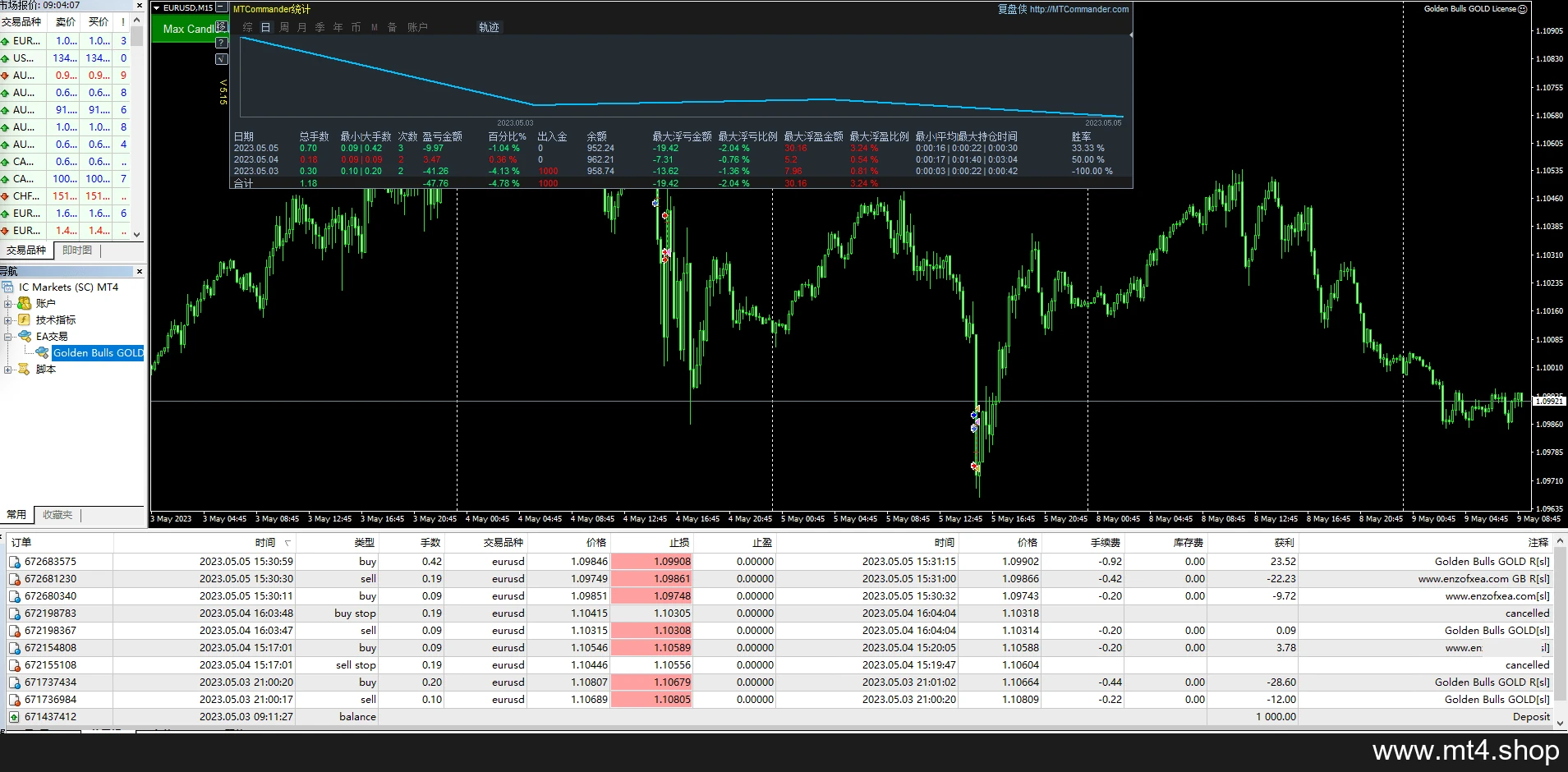
Task: Click the 获利 profit column header
Action: [x=1284, y=543]
